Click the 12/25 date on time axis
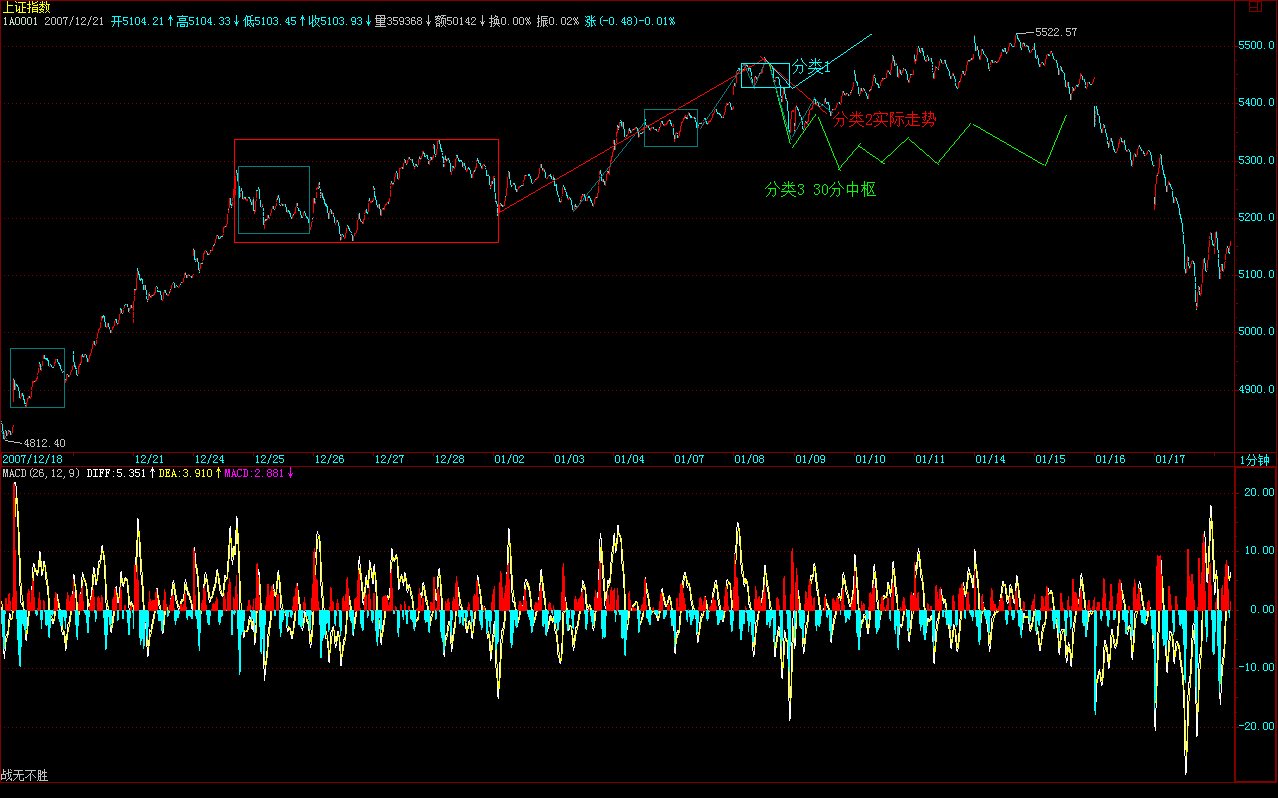This screenshot has width=1278, height=798. pyautogui.click(x=270, y=460)
